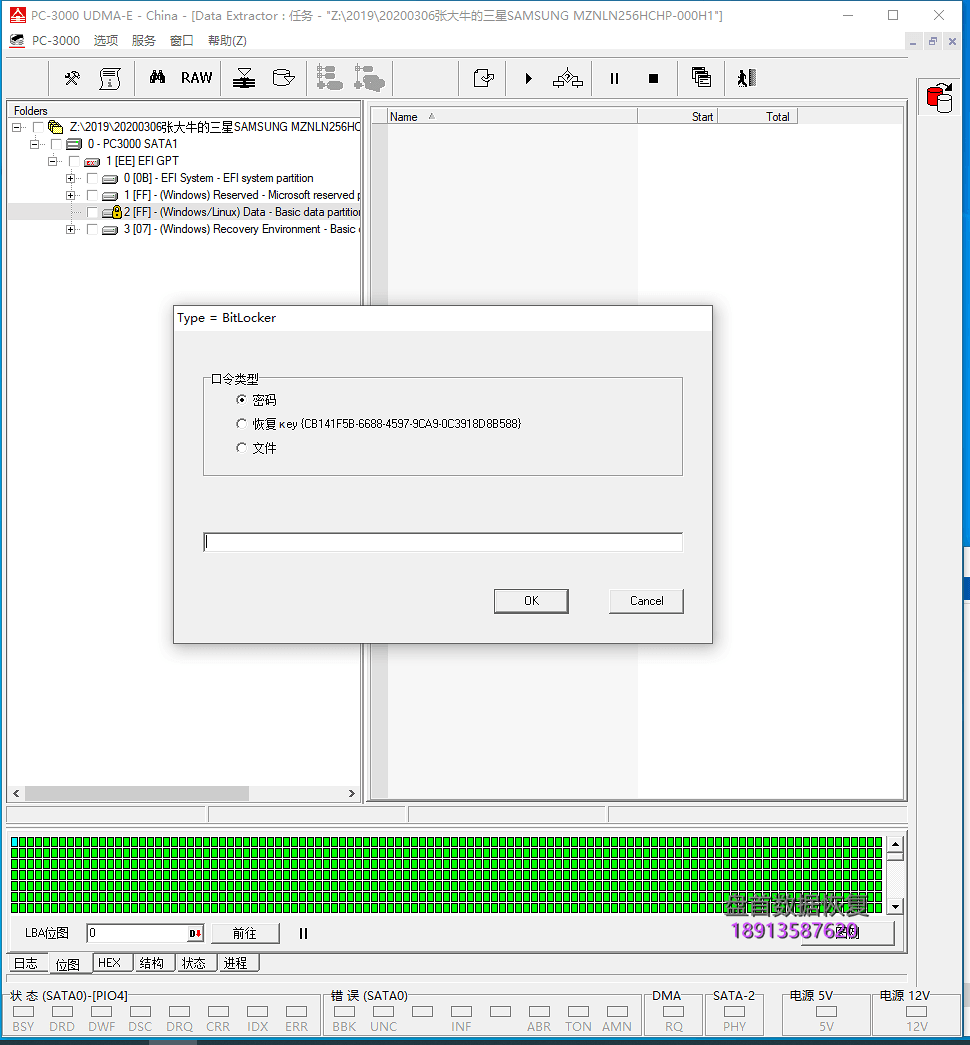970x1045 pixels.
Task: Open the 选项 menu
Action: click(105, 41)
